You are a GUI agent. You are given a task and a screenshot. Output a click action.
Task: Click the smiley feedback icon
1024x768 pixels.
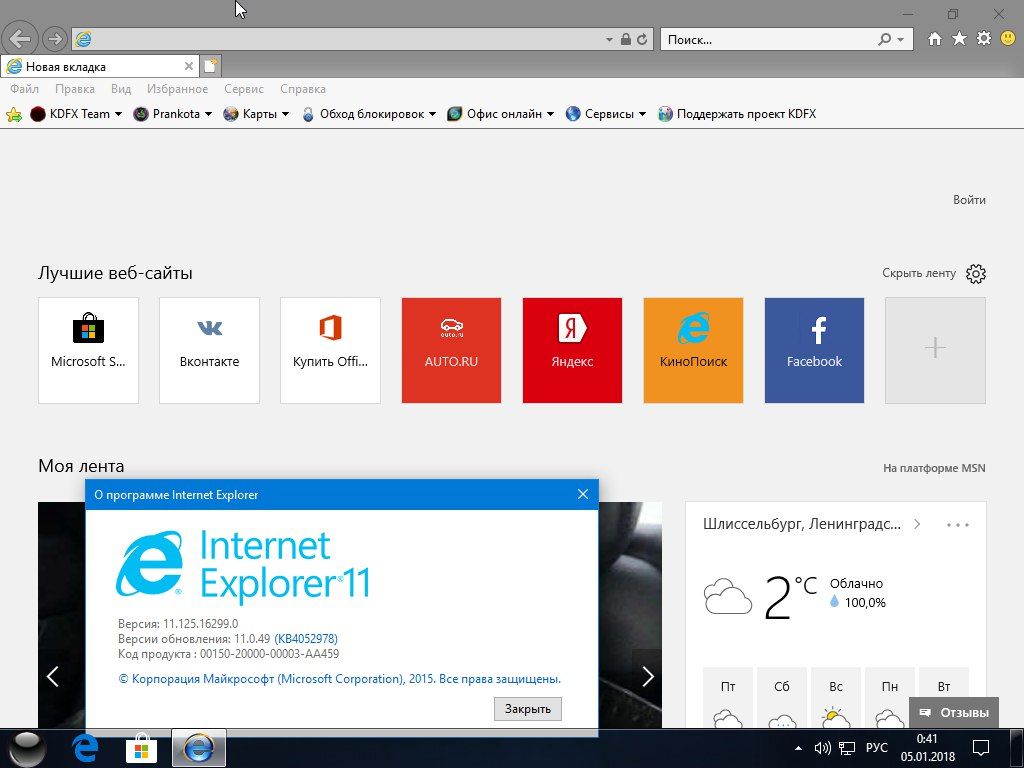point(1008,39)
